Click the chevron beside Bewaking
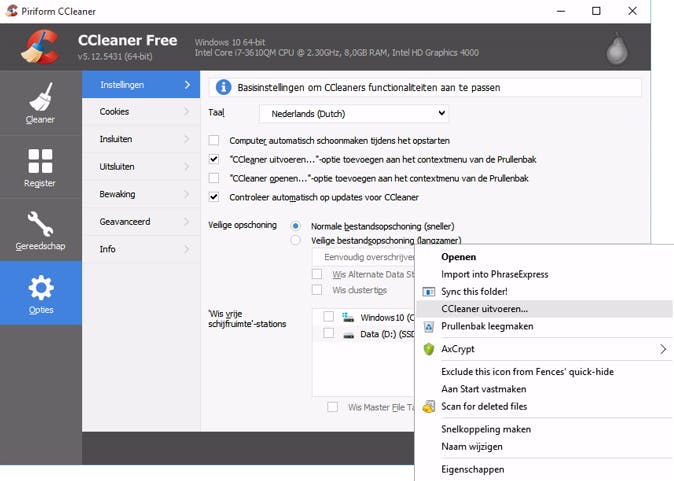674x481 pixels. coord(187,194)
